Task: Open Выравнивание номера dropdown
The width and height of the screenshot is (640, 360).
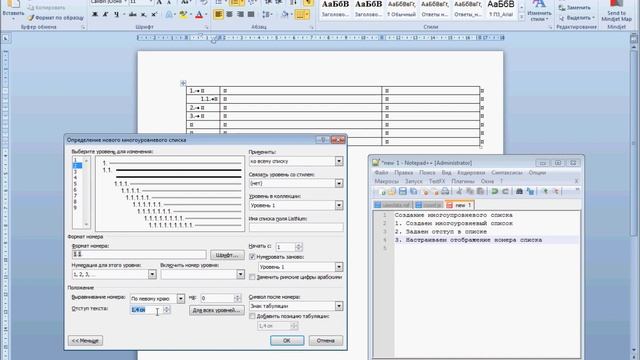Action: click(x=180, y=298)
